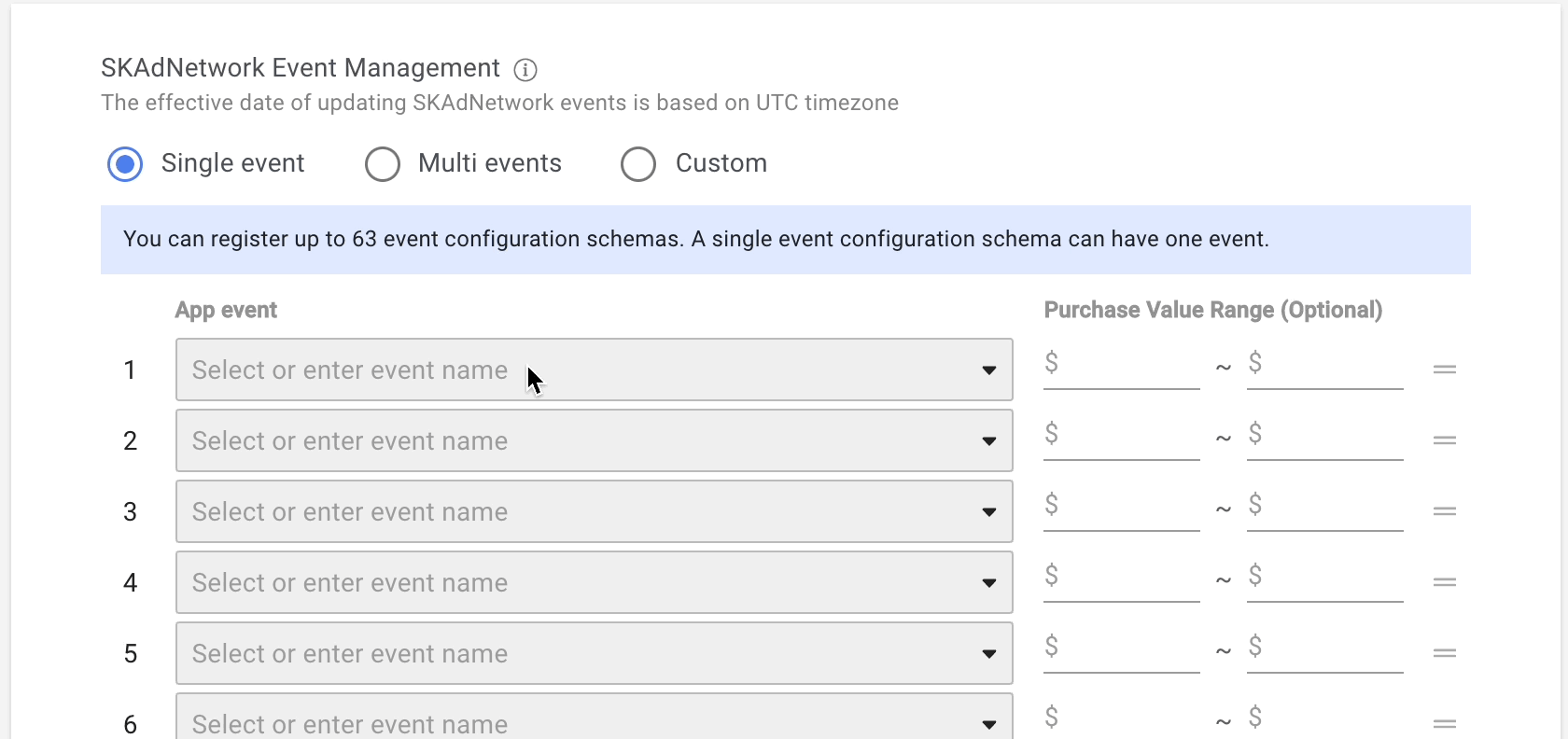Click the Purchase Value Range (Optional) header
This screenshot has height=739, width=1568.
click(1213, 311)
